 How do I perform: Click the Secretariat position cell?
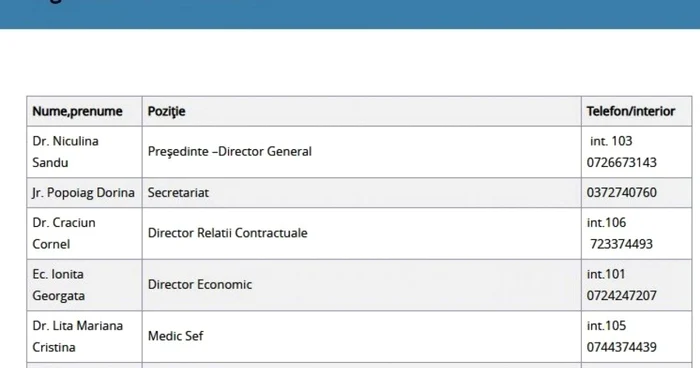(x=362, y=192)
